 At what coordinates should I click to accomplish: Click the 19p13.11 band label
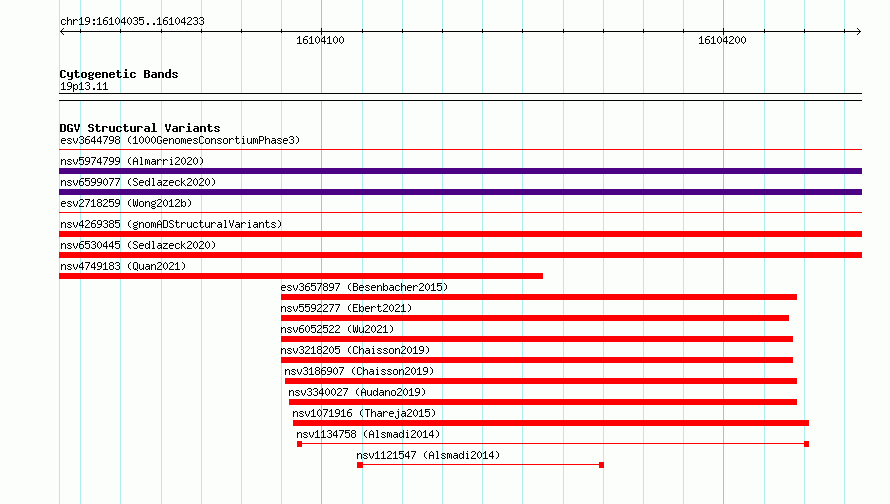(84, 86)
